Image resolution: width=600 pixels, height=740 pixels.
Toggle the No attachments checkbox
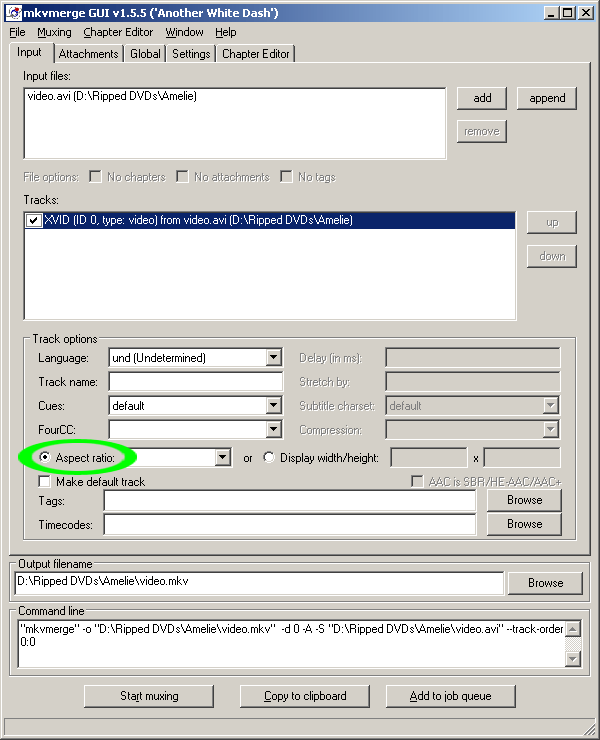(x=182, y=177)
